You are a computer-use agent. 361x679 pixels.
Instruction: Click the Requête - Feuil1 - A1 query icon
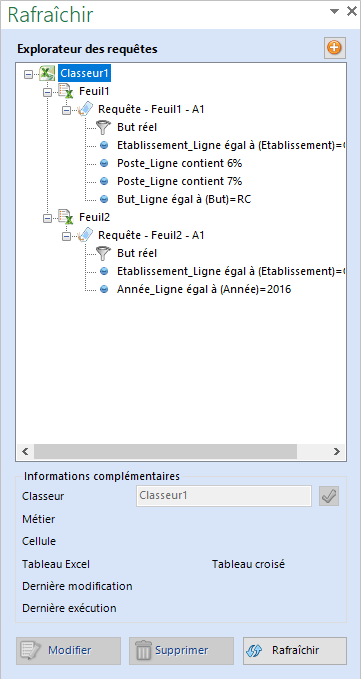click(84, 109)
